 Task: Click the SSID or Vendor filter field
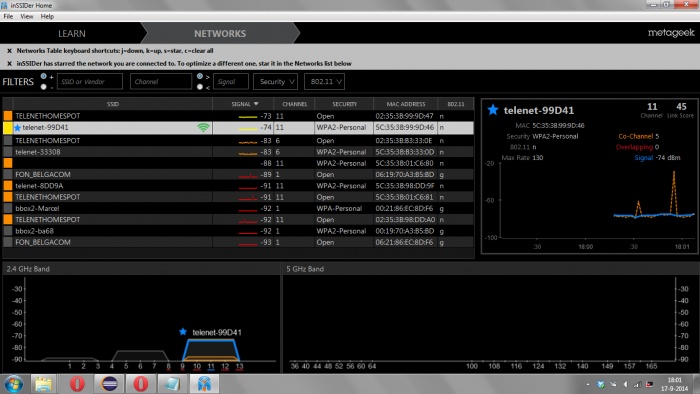click(90, 82)
